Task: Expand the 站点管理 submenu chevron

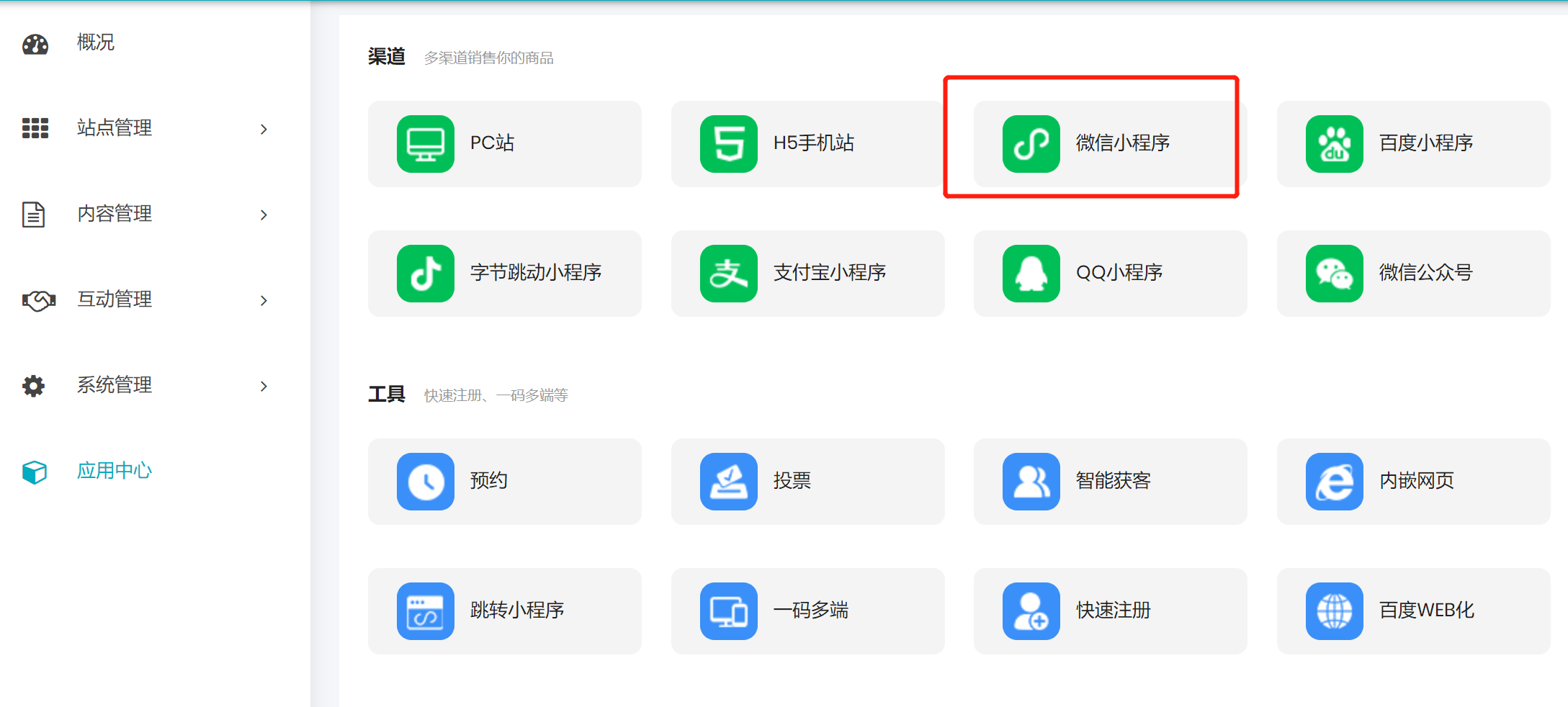Action: click(264, 129)
